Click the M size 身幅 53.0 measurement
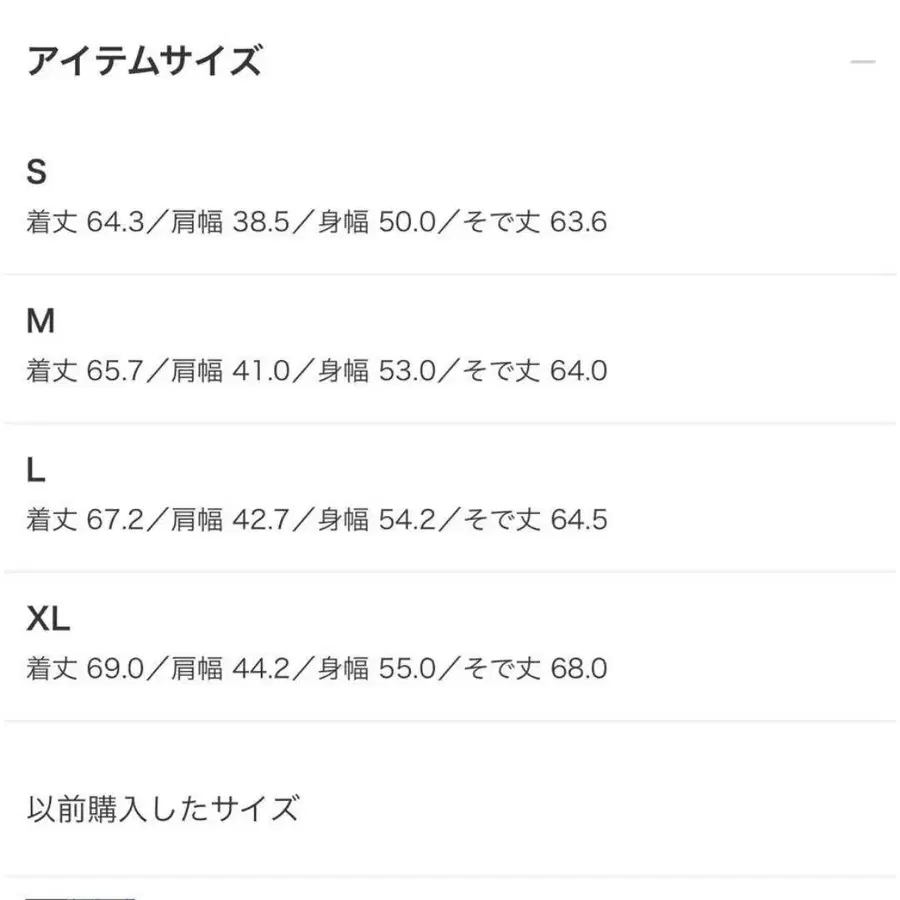 pos(378,371)
